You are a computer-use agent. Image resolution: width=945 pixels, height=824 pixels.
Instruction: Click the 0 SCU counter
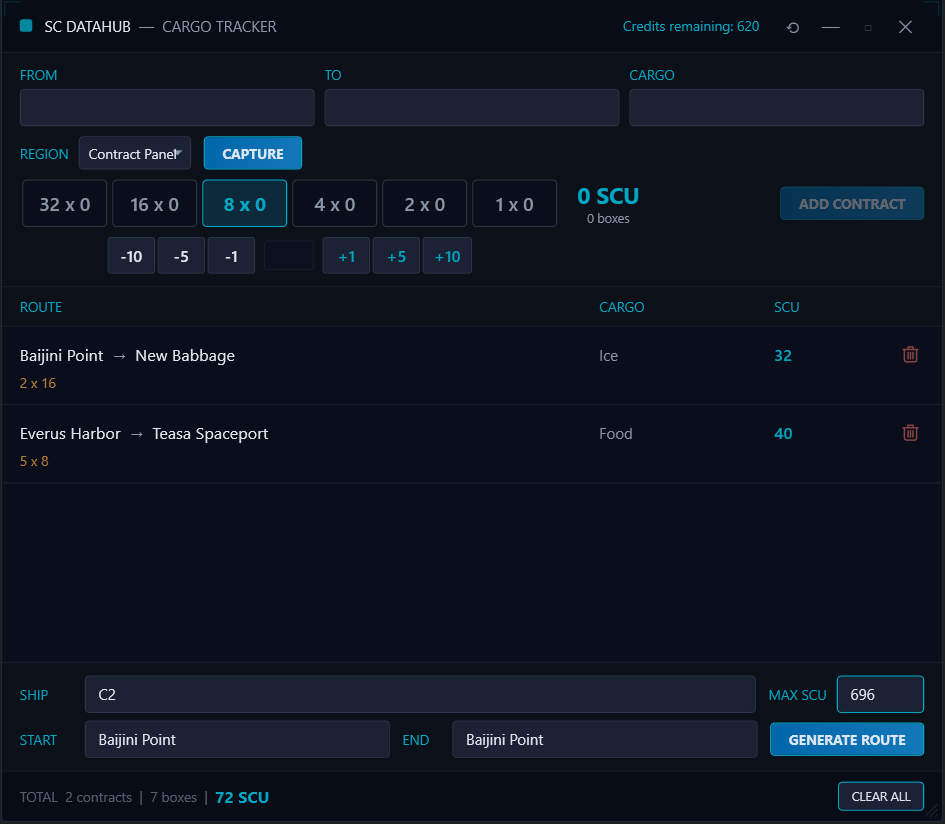608,196
